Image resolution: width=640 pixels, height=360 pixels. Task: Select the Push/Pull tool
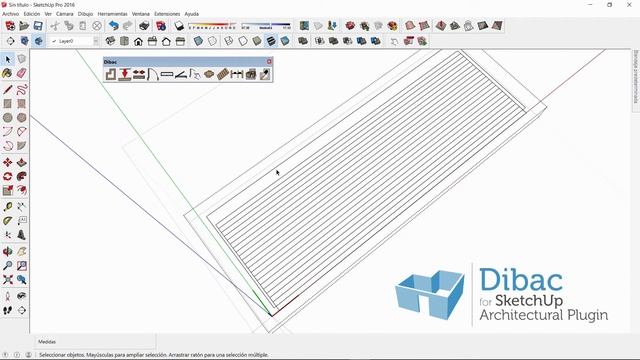pos(21,162)
